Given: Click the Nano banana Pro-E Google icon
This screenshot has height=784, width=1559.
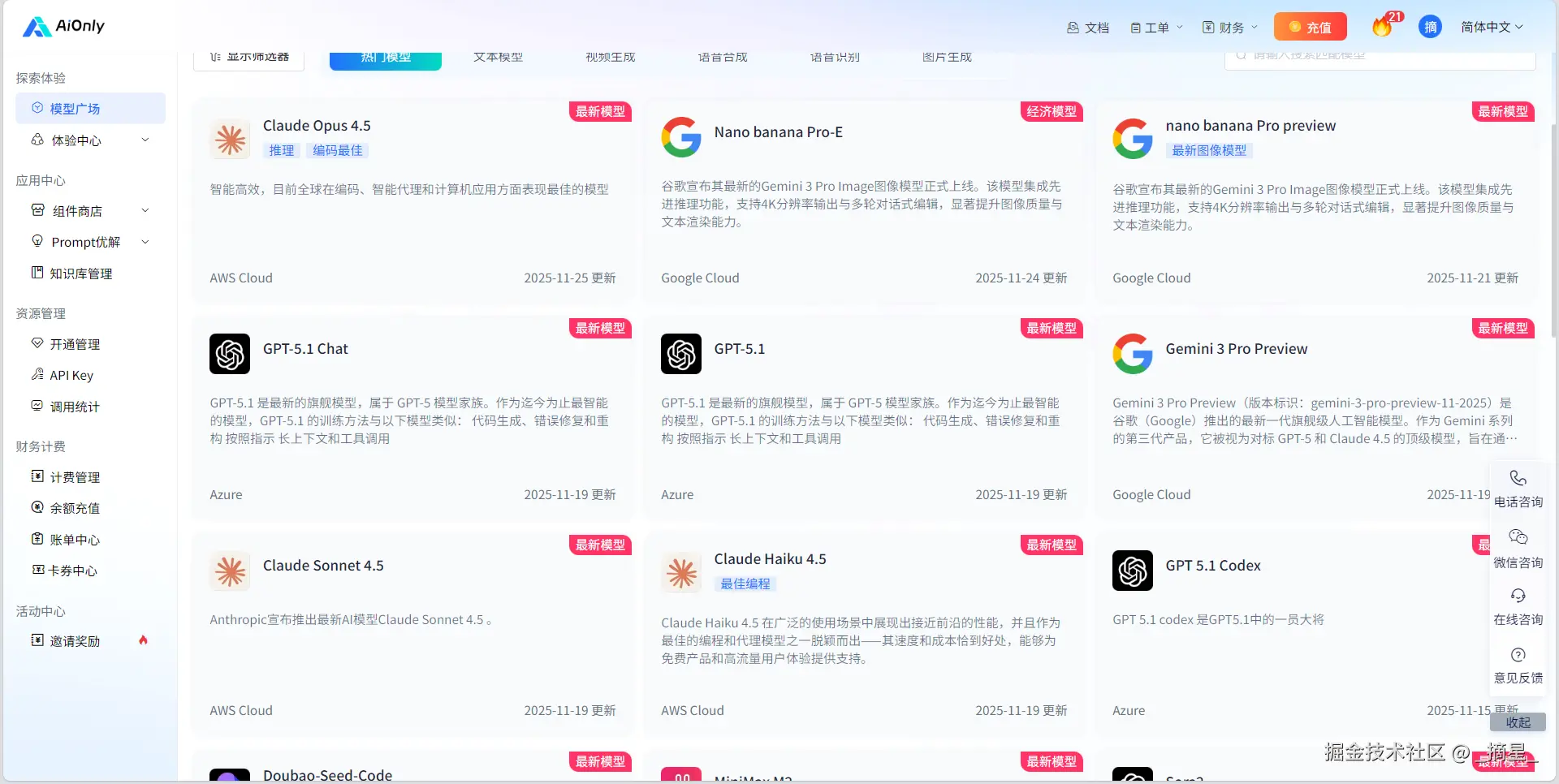Looking at the screenshot, I should point(681,137).
